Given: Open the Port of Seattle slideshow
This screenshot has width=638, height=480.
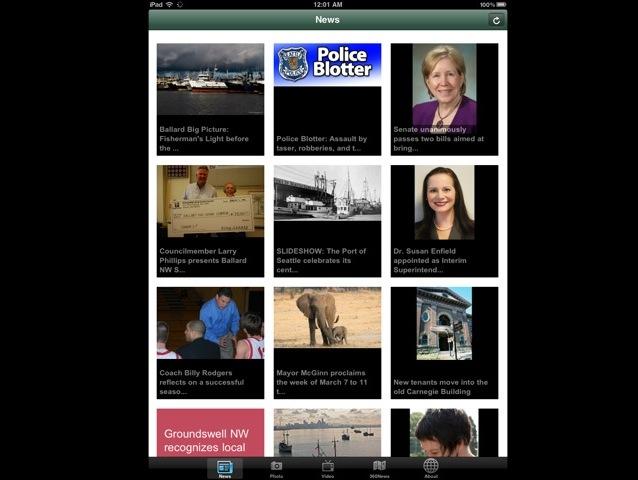Looking at the screenshot, I should click(x=328, y=221).
